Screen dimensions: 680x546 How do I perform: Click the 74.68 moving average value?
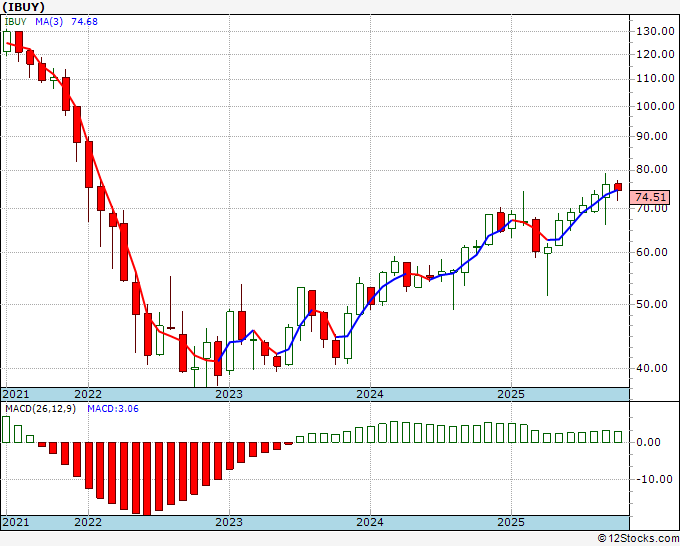[x=85, y=21]
